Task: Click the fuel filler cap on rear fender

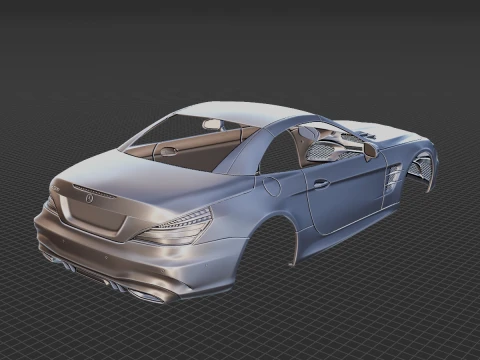Action: coord(272,186)
